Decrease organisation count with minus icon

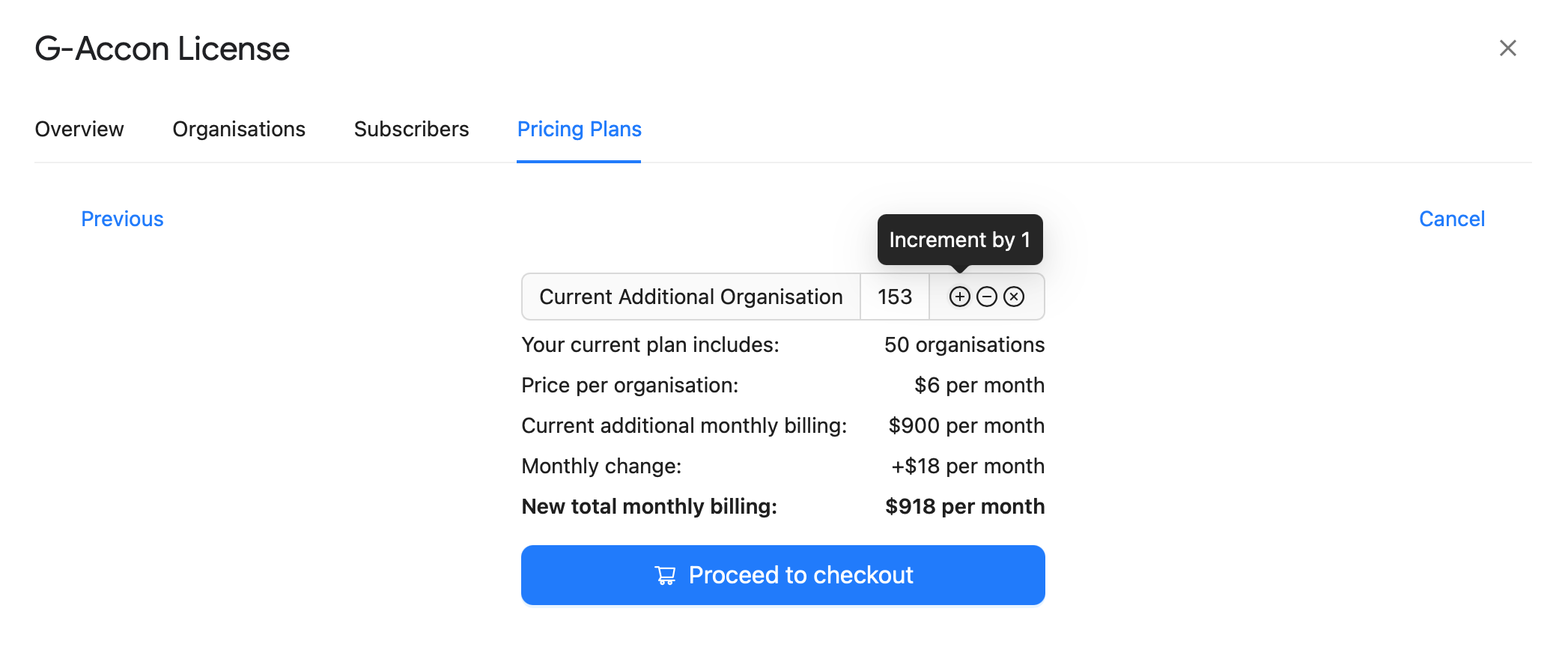coord(987,297)
